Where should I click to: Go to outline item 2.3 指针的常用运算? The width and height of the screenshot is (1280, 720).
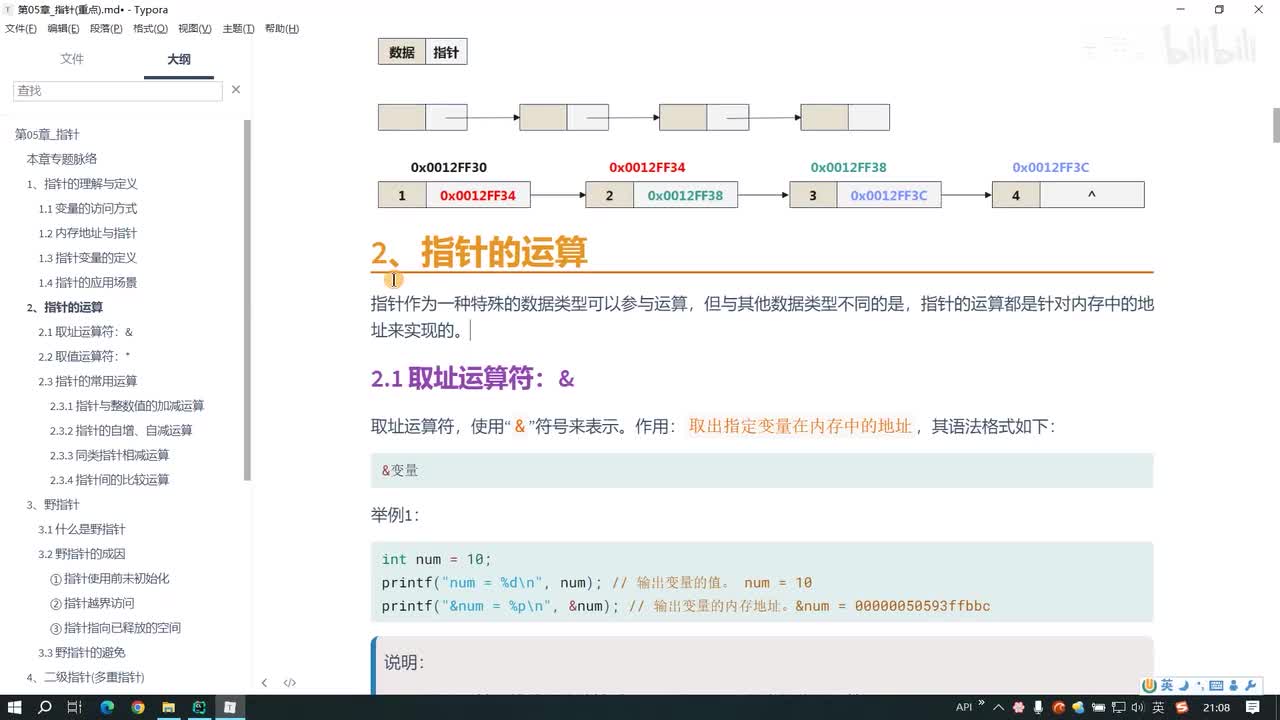pos(88,381)
